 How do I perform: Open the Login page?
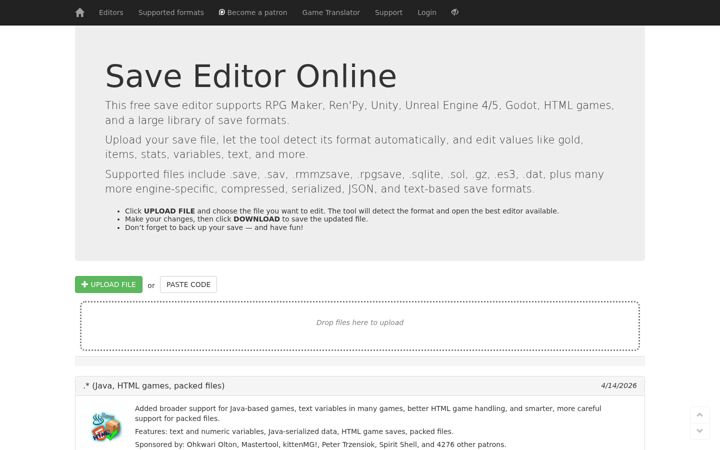pos(427,12)
